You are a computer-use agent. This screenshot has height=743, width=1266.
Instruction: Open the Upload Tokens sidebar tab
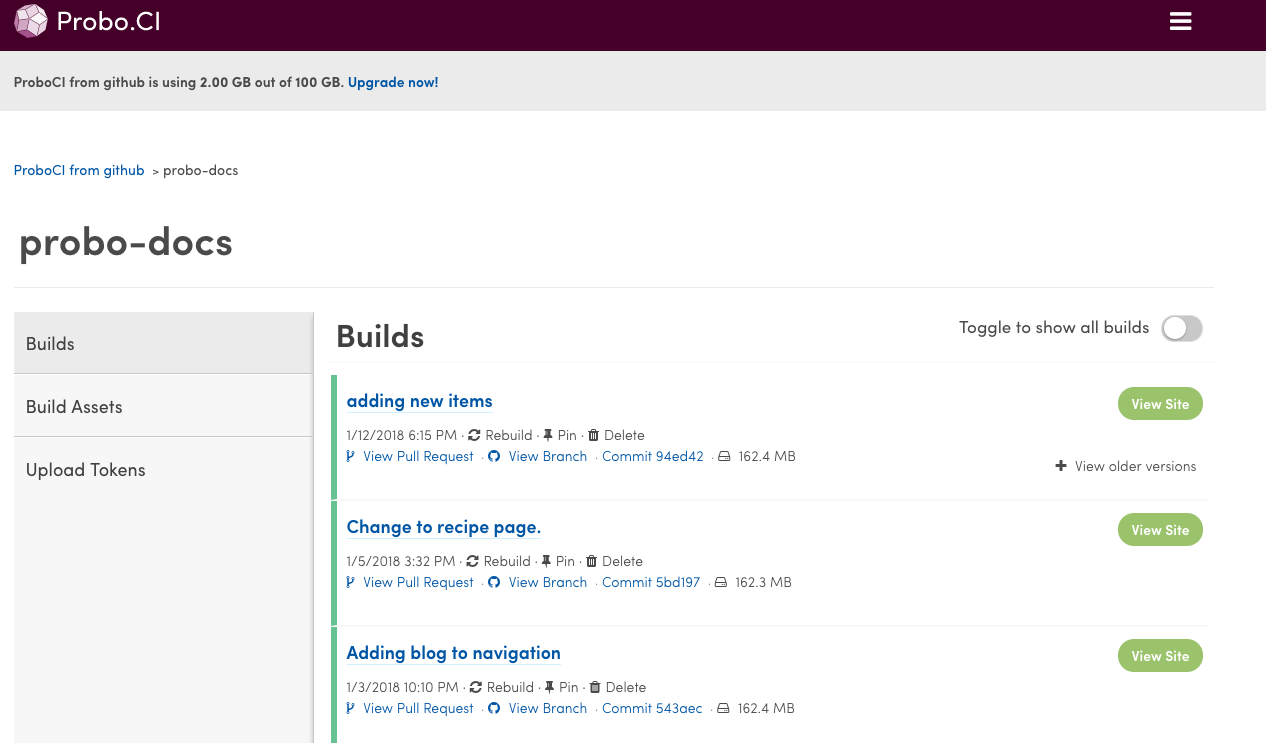(164, 469)
